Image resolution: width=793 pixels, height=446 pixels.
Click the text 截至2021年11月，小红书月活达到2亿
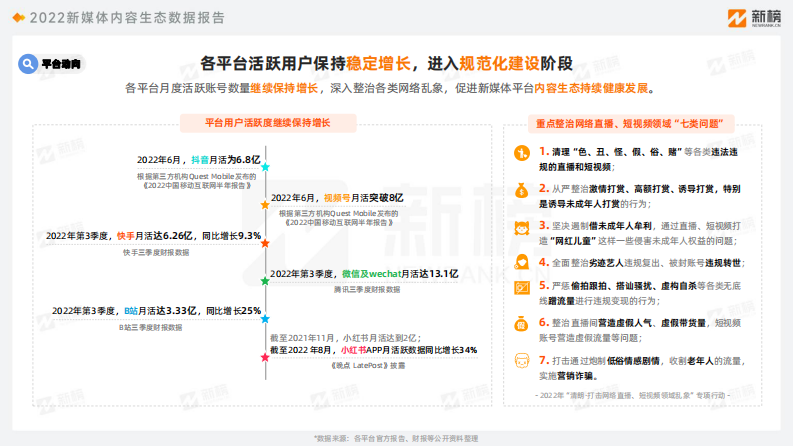tap(345, 338)
